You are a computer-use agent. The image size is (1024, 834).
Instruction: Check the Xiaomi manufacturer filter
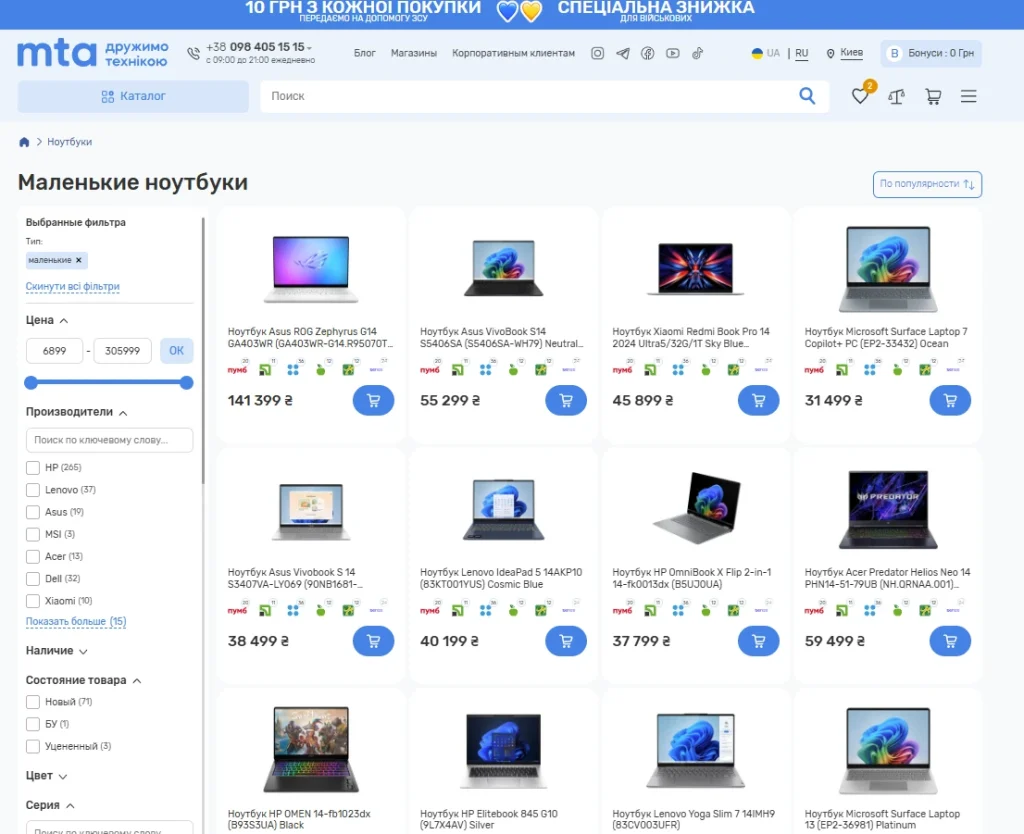click(x=33, y=601)
